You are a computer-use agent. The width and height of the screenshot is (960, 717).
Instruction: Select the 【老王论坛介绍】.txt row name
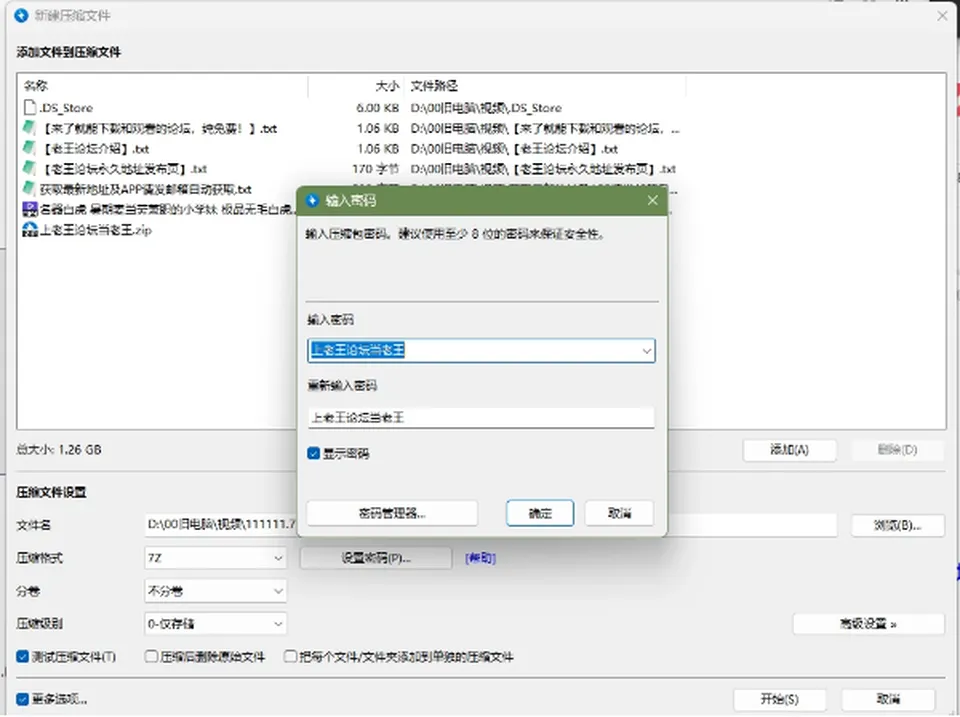(x=95, y=148)
